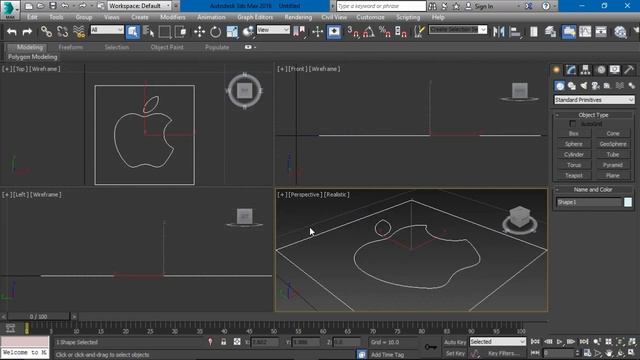The image size is (640, 360).
Task: Click the search keyword input field
Action: tap(380, 6)
